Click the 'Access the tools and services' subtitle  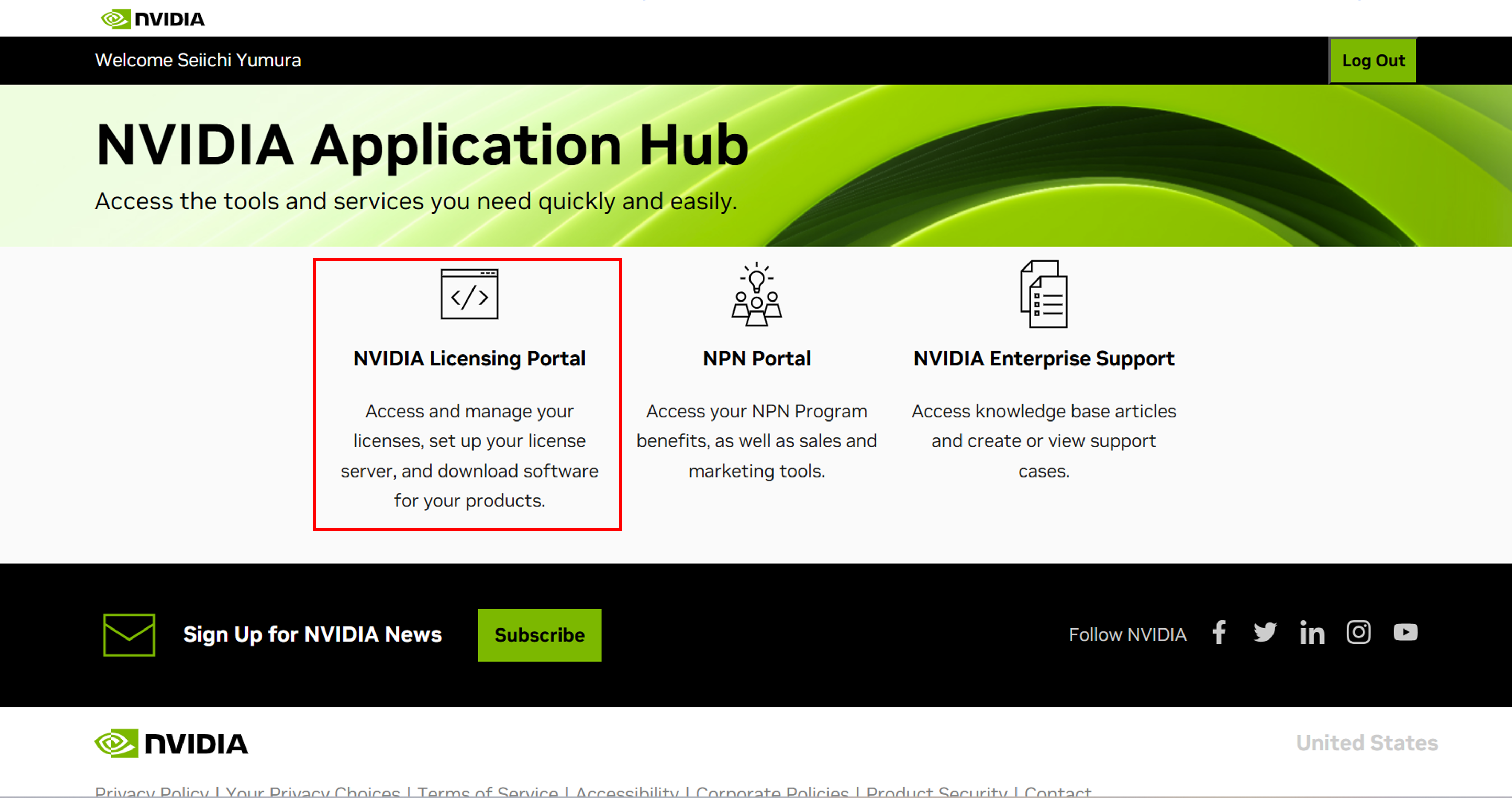(416, 201)
